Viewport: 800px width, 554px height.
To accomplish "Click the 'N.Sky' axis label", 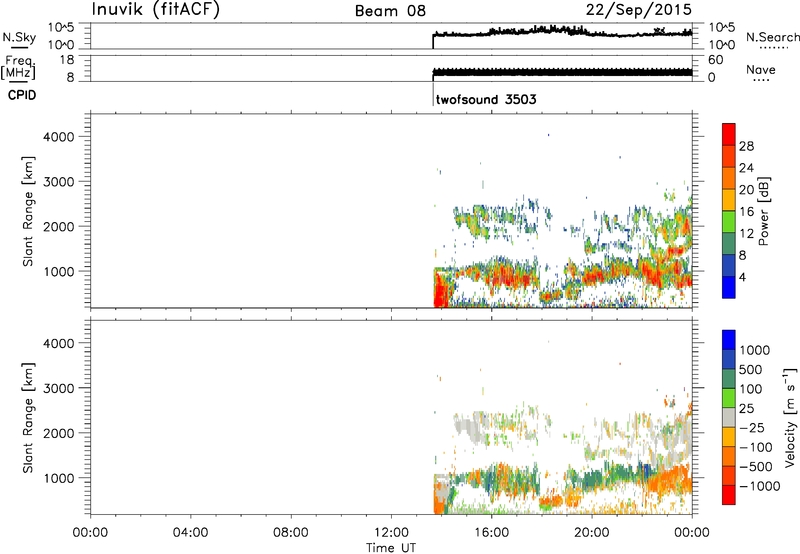I will coord(19,37).
